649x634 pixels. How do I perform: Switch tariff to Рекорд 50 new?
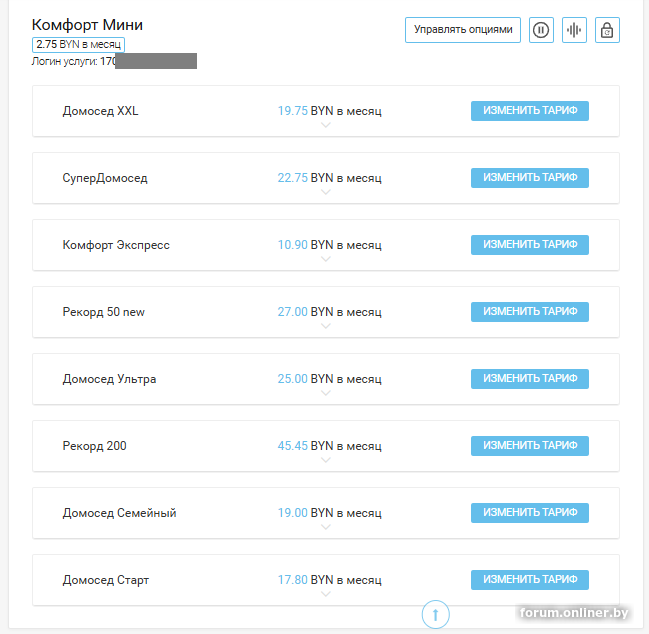530,312
